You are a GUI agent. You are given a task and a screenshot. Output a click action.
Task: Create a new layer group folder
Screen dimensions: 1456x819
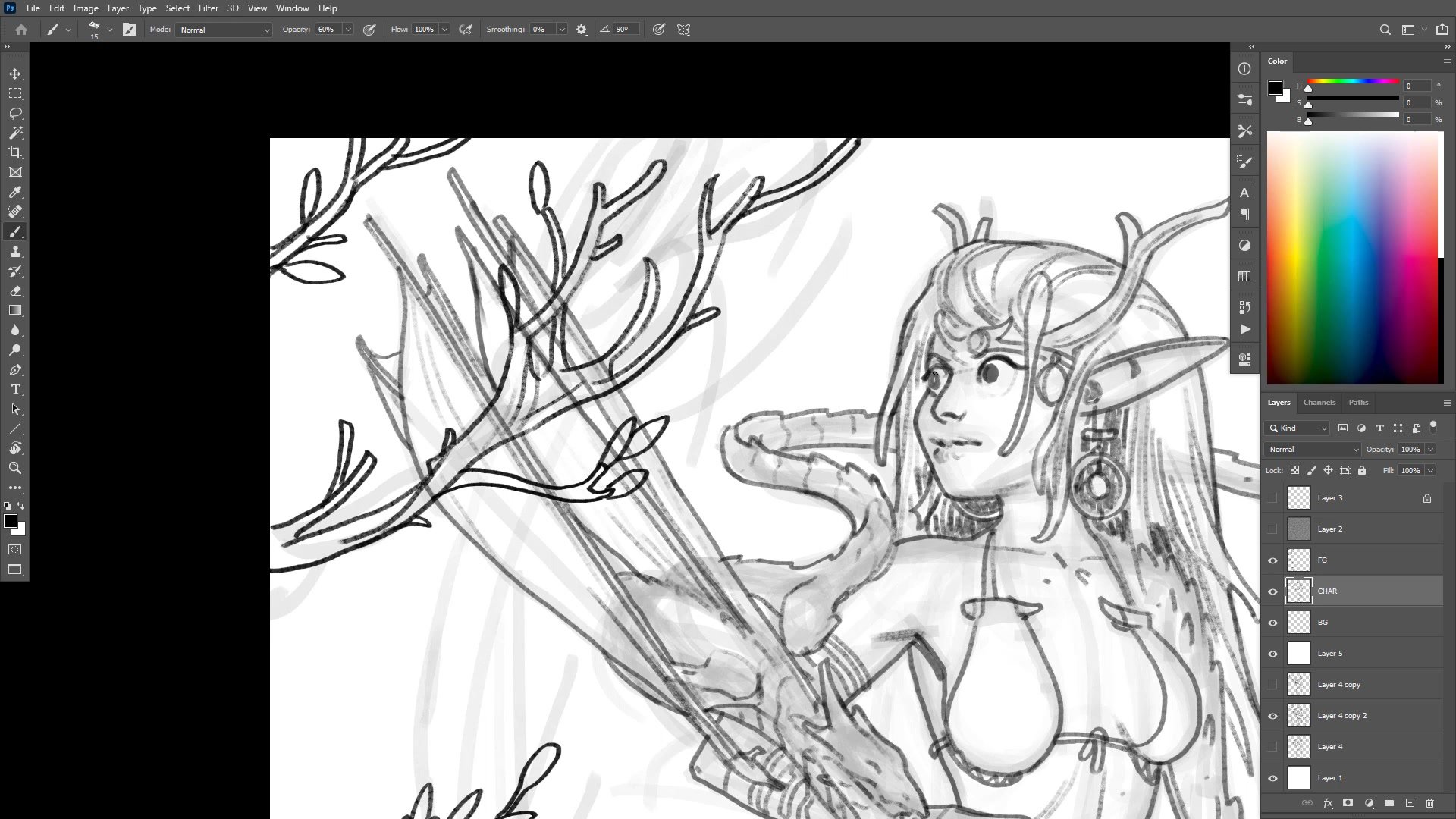pos(1389,802)
